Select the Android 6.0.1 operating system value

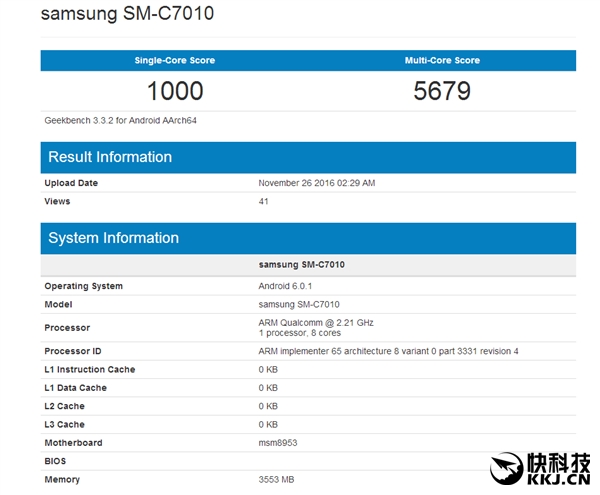pyautogui.click(x=288, y=286)
